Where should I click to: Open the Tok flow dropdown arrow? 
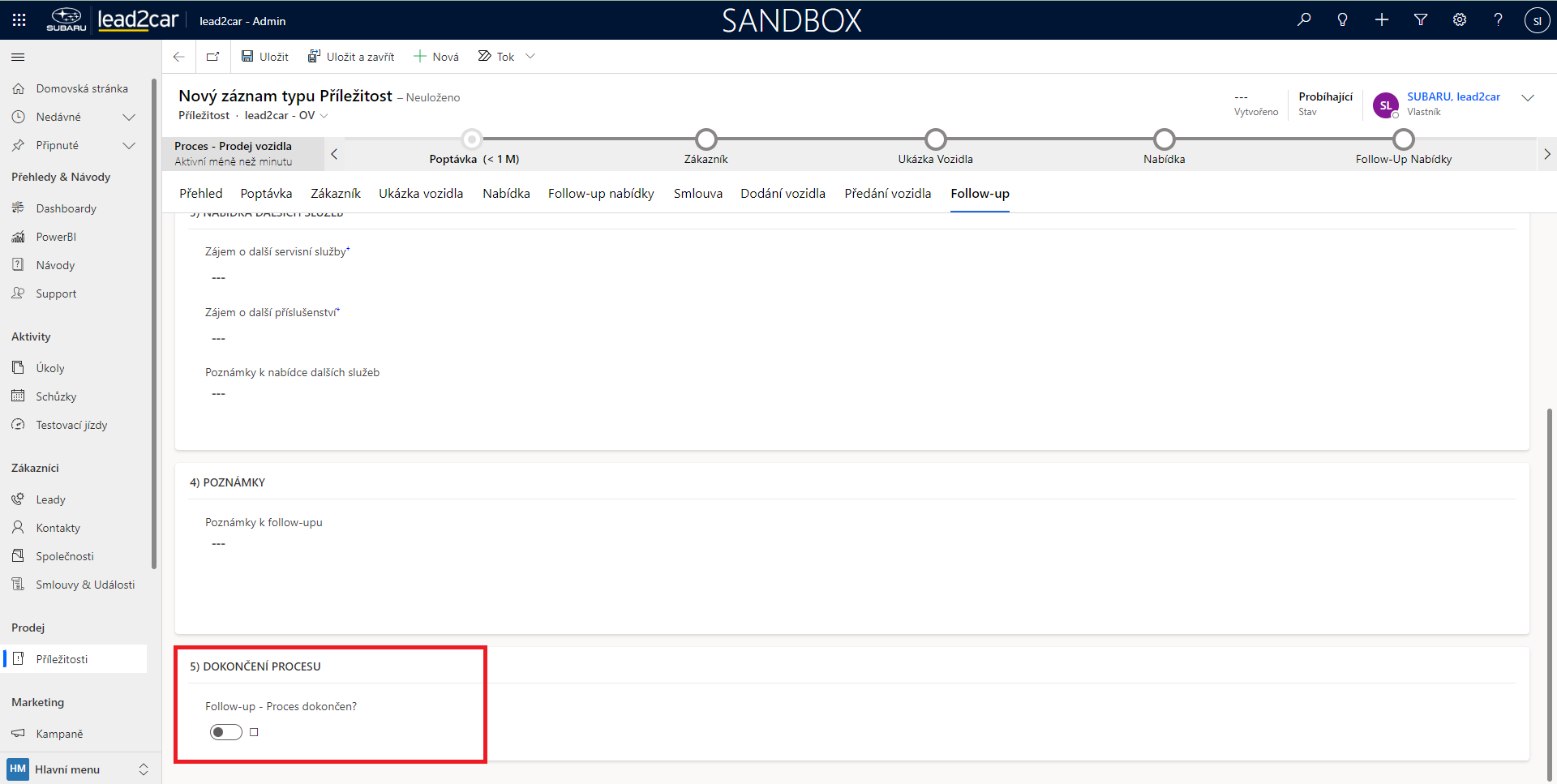[x=530, y=57]
